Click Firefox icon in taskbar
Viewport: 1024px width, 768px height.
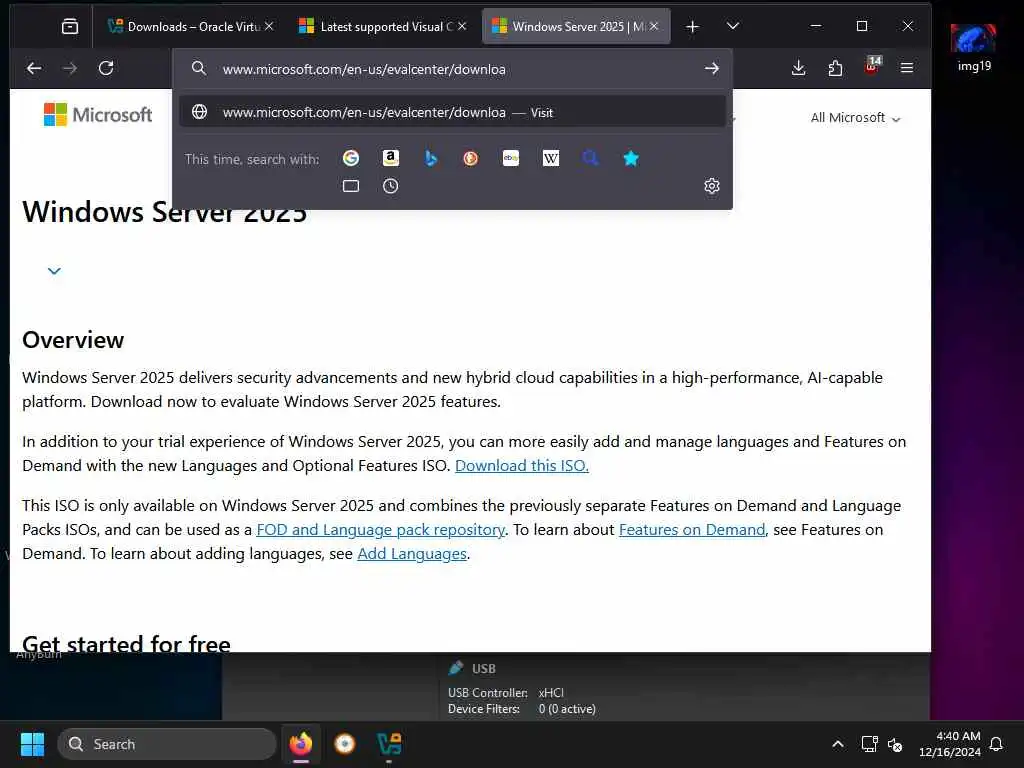tap(300, 744)
